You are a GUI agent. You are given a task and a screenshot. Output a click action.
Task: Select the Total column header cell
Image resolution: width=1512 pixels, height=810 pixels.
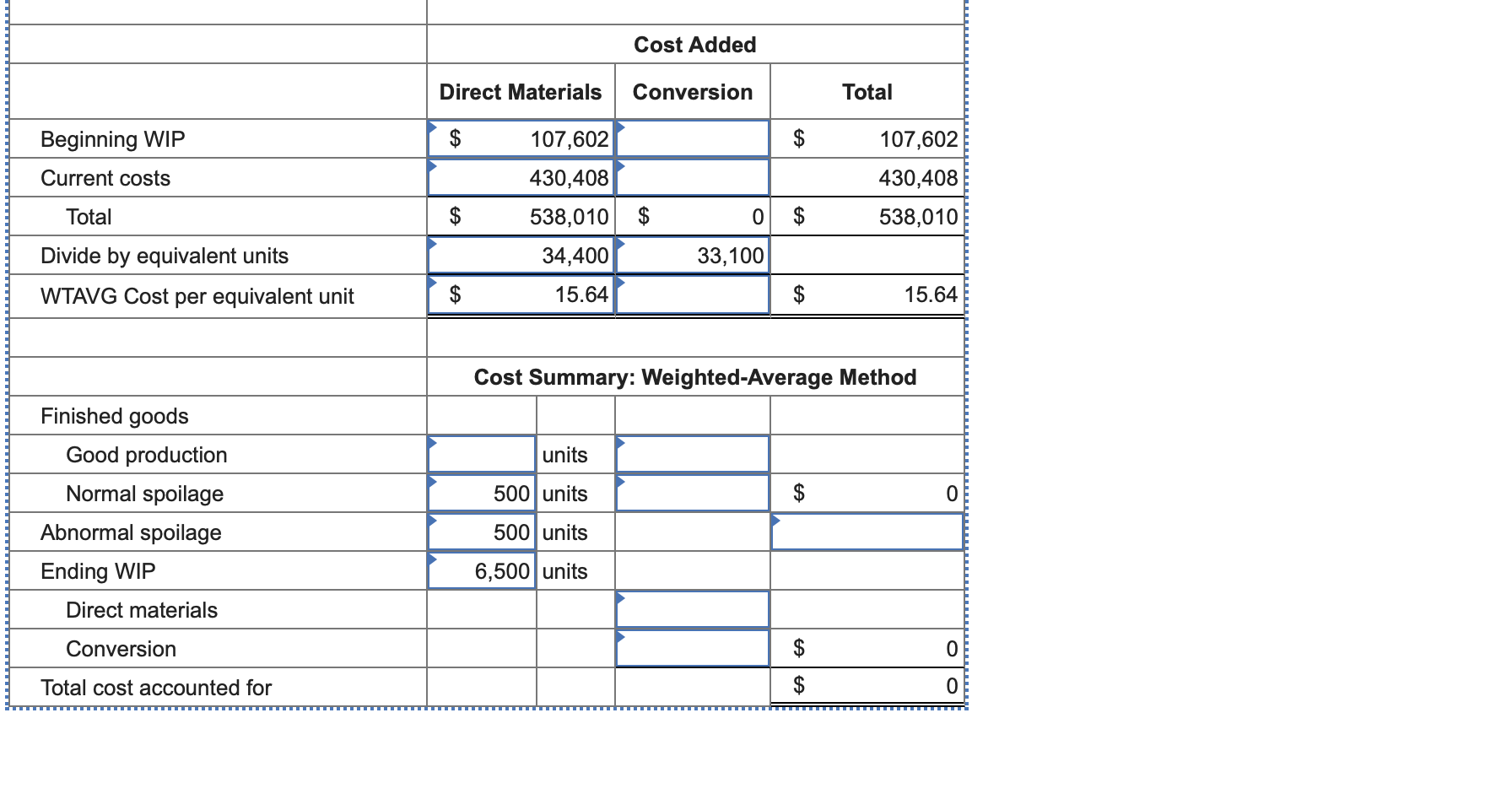click(x=867, y=92)
